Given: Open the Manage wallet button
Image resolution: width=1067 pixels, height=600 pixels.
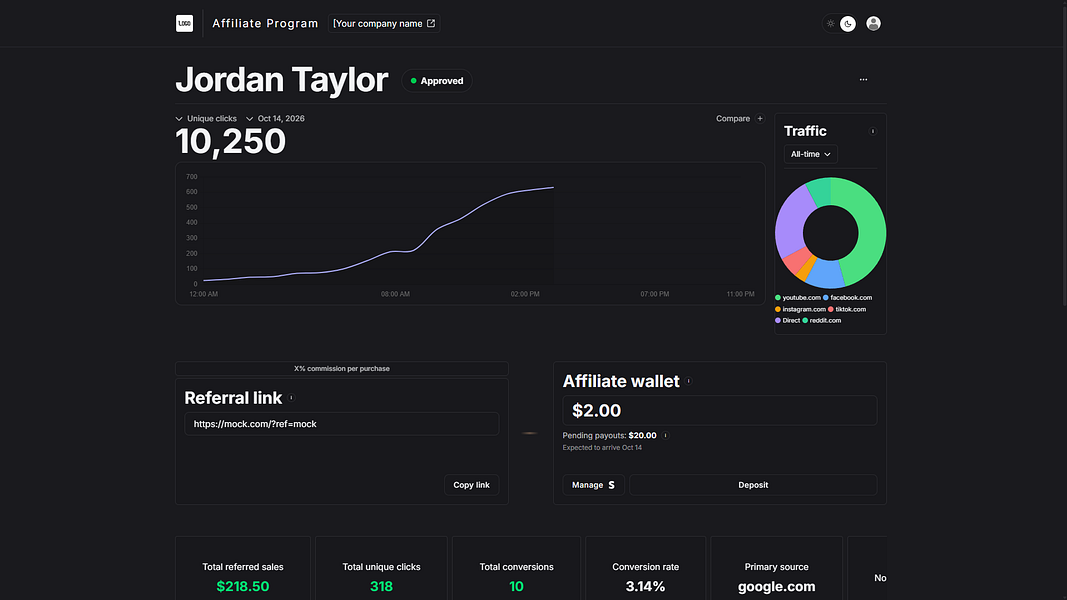Looking at the screenshot, I should pyautogui.click(x=593, y=485).
